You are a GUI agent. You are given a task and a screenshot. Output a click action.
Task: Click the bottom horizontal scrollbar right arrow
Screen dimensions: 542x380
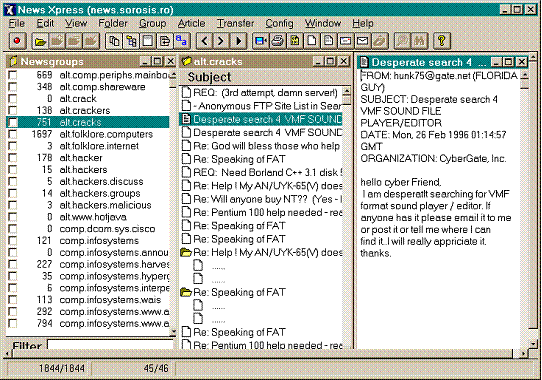coord(524,353)
